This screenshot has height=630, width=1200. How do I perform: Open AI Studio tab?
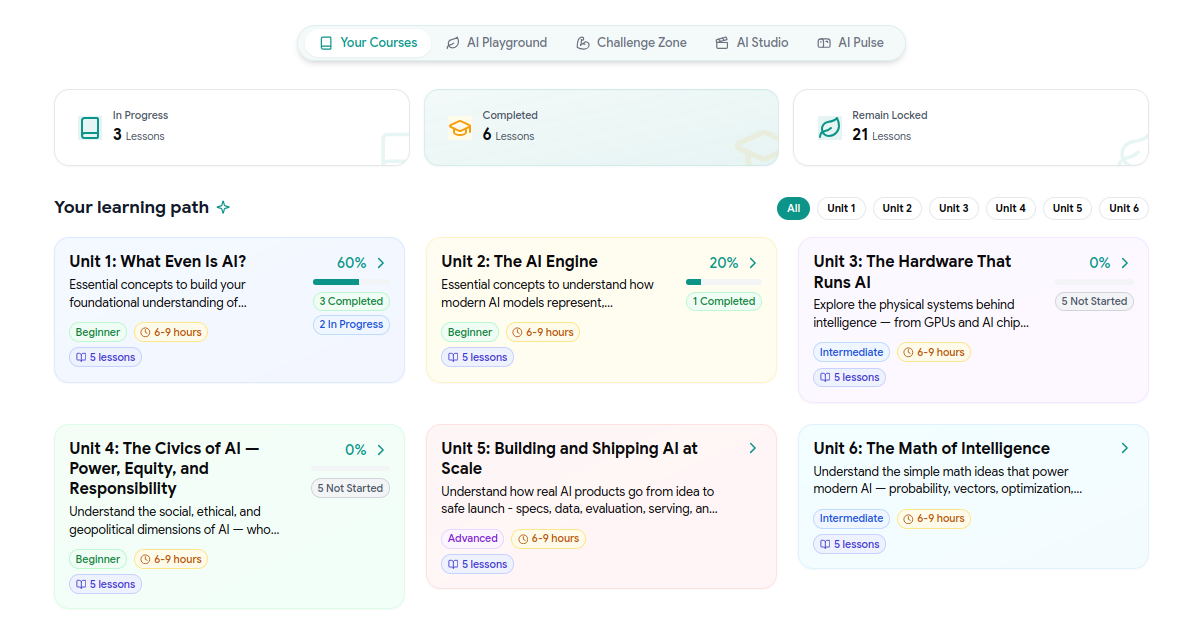click(x=751, y=43)
